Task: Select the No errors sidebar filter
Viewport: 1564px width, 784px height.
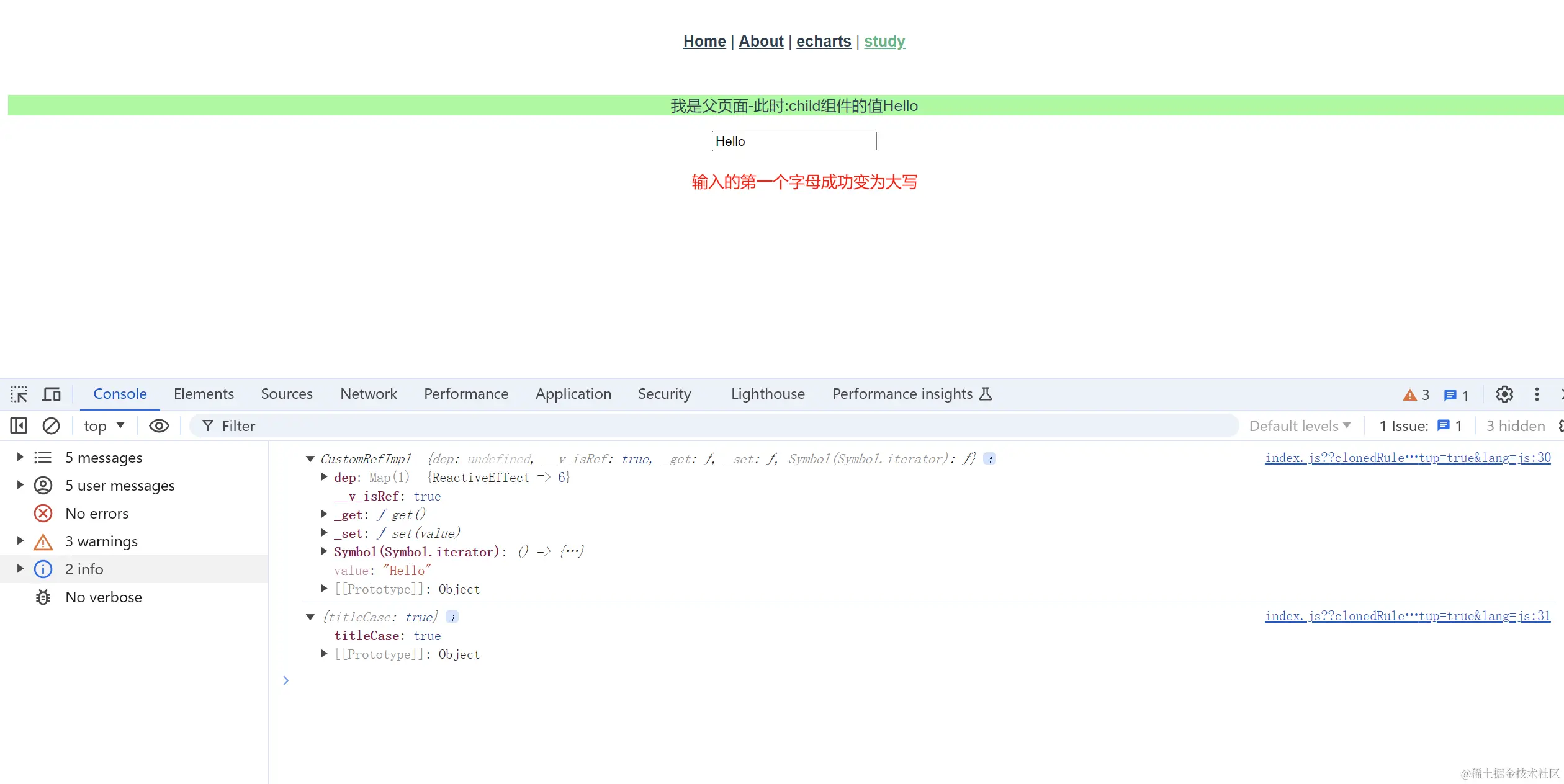Action: point(97,514)
